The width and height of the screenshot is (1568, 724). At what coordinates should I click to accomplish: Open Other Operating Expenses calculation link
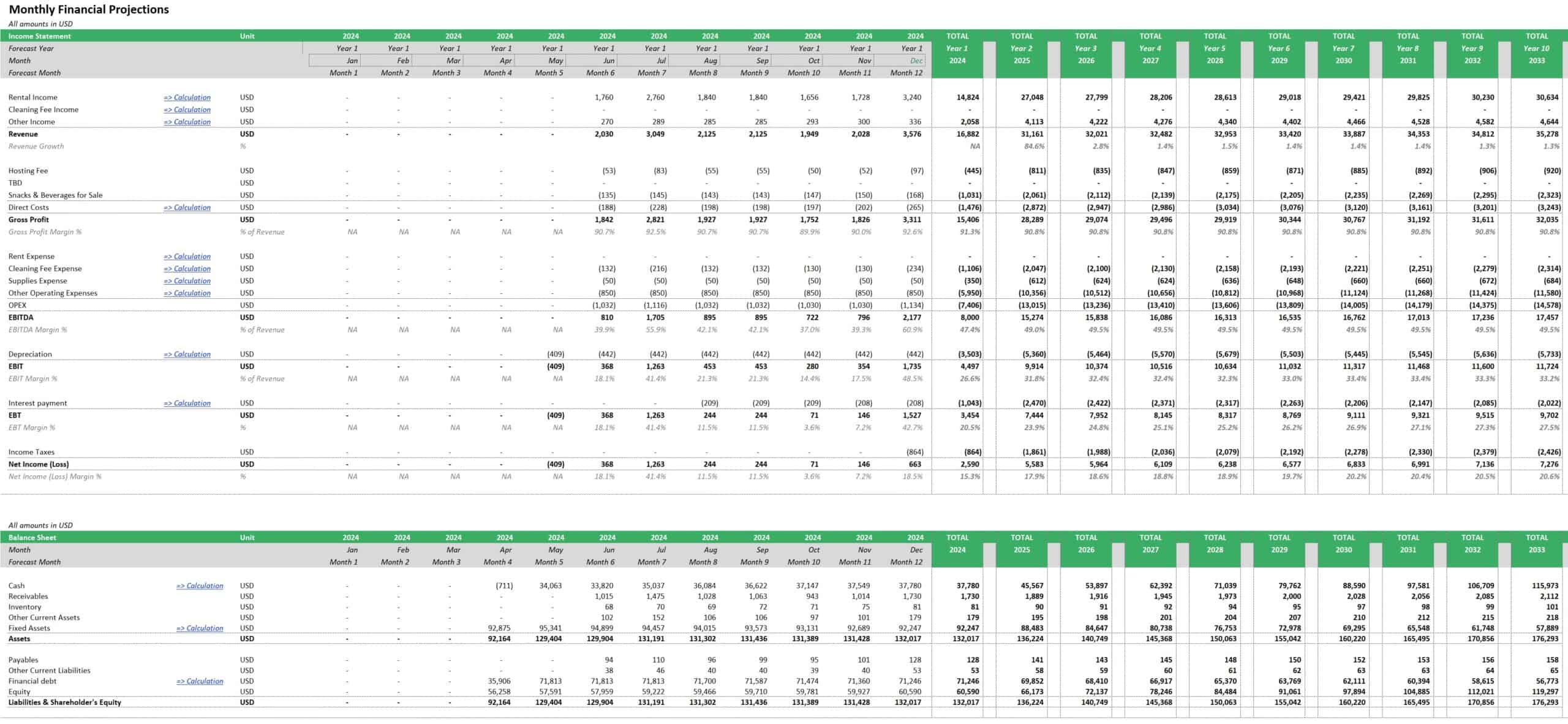pos(187,293)
